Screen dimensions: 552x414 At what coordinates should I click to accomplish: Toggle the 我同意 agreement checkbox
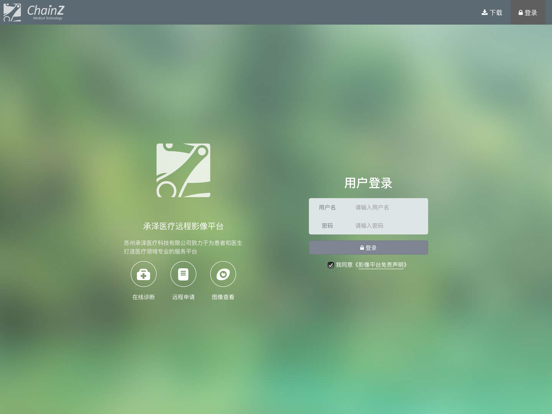(331, 265)
